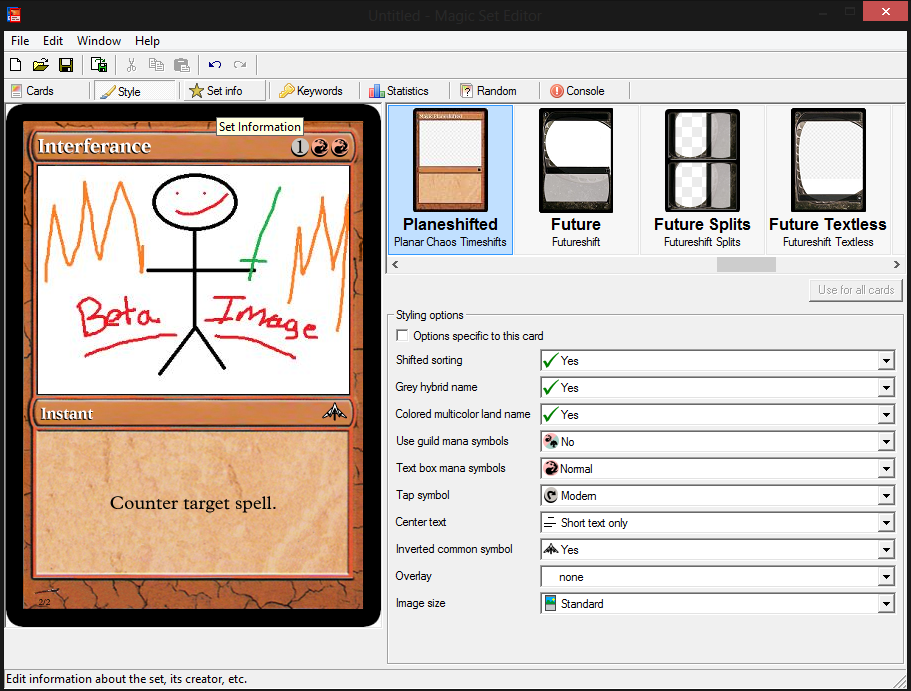Click the Export cards toolbar icon
The width and height of the screenshot is (911, 691).
pos(99,65)
